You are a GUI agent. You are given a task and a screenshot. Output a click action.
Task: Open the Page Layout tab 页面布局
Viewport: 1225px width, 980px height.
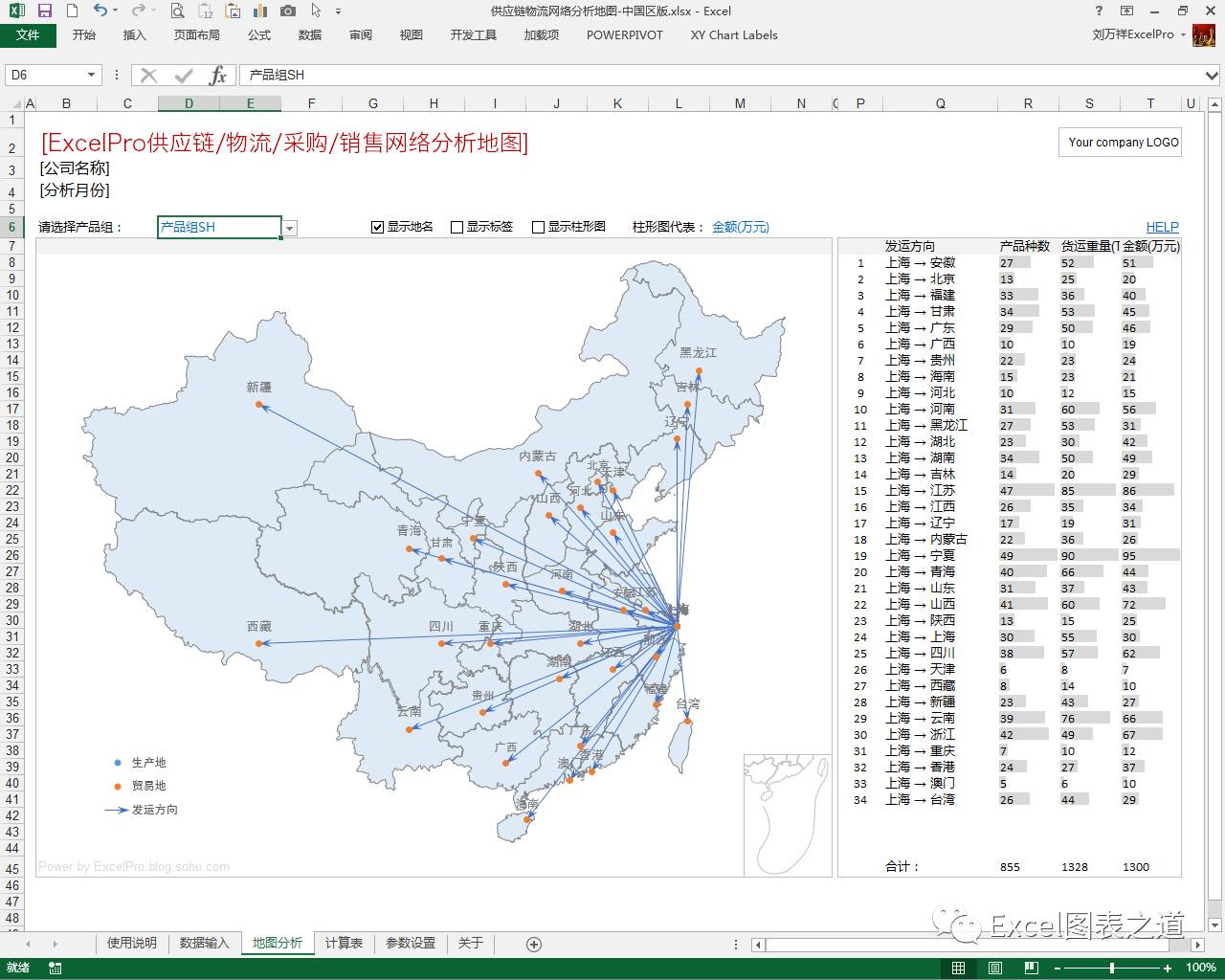pos(197,34)
